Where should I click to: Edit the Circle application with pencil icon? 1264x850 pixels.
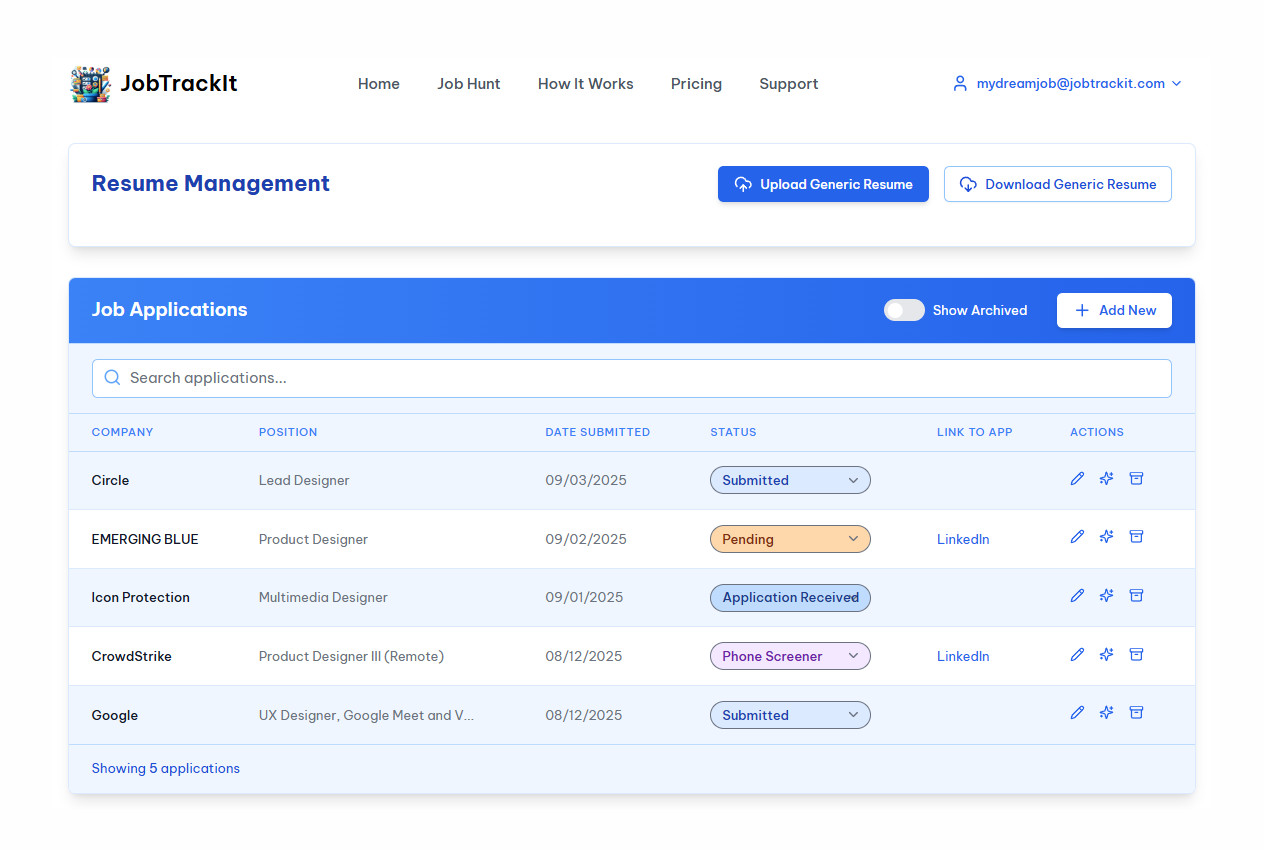[x=1077, y=478]
